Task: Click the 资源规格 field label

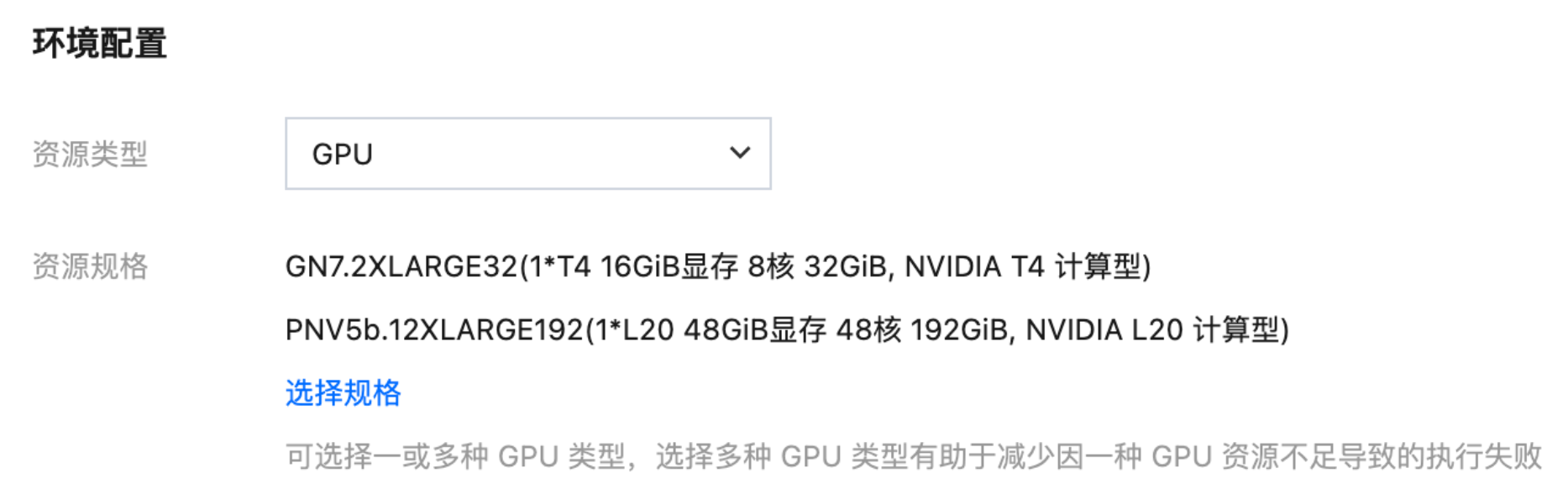Action: [x=90, y=267]
